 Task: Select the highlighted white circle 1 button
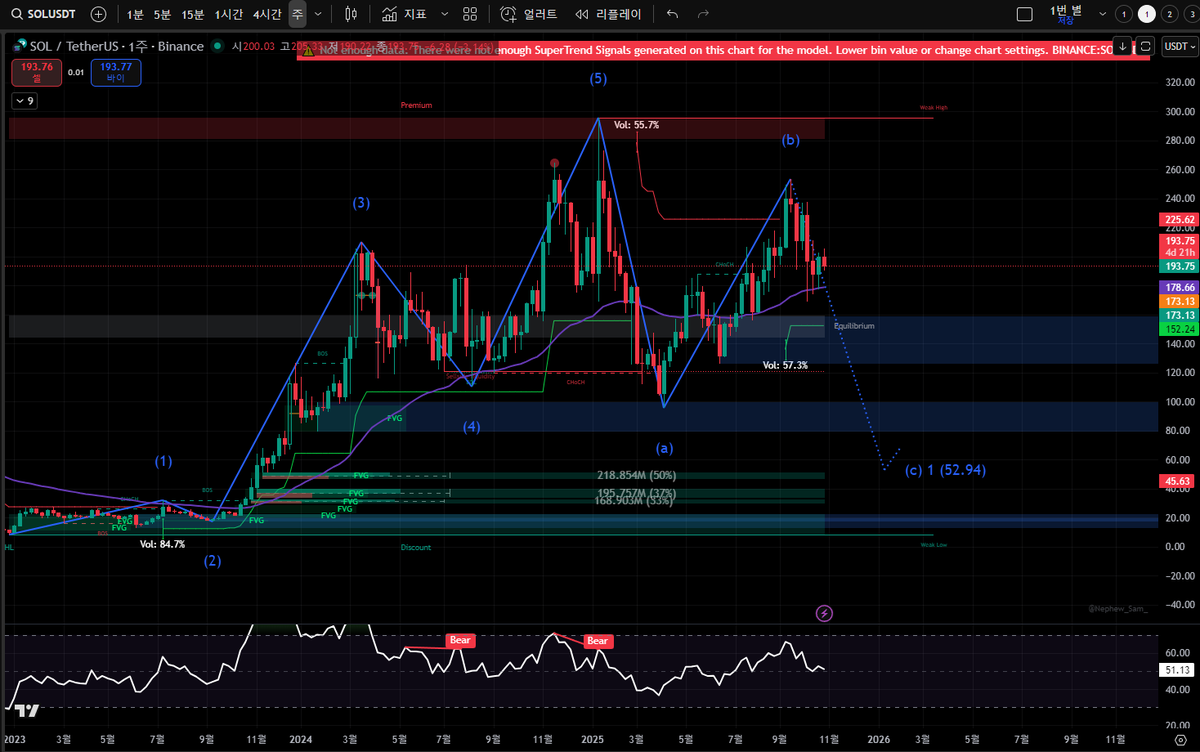click(1147, 15)
